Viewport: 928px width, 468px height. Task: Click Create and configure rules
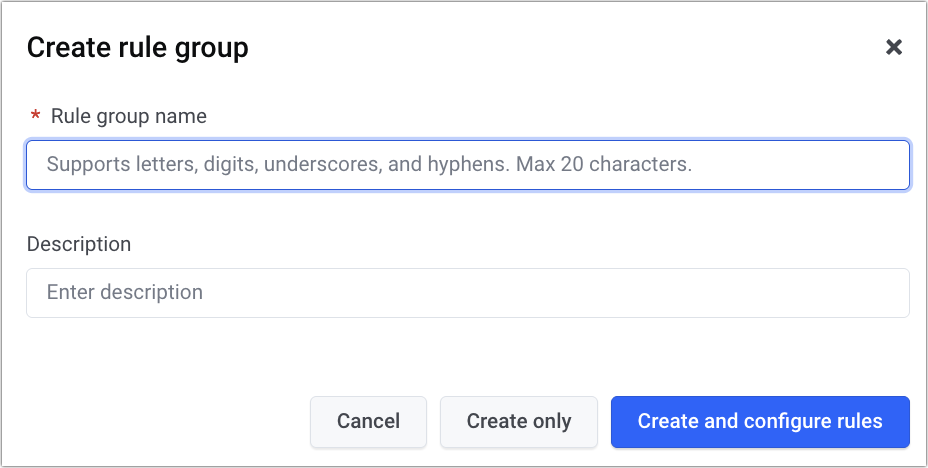coord(759,421)
